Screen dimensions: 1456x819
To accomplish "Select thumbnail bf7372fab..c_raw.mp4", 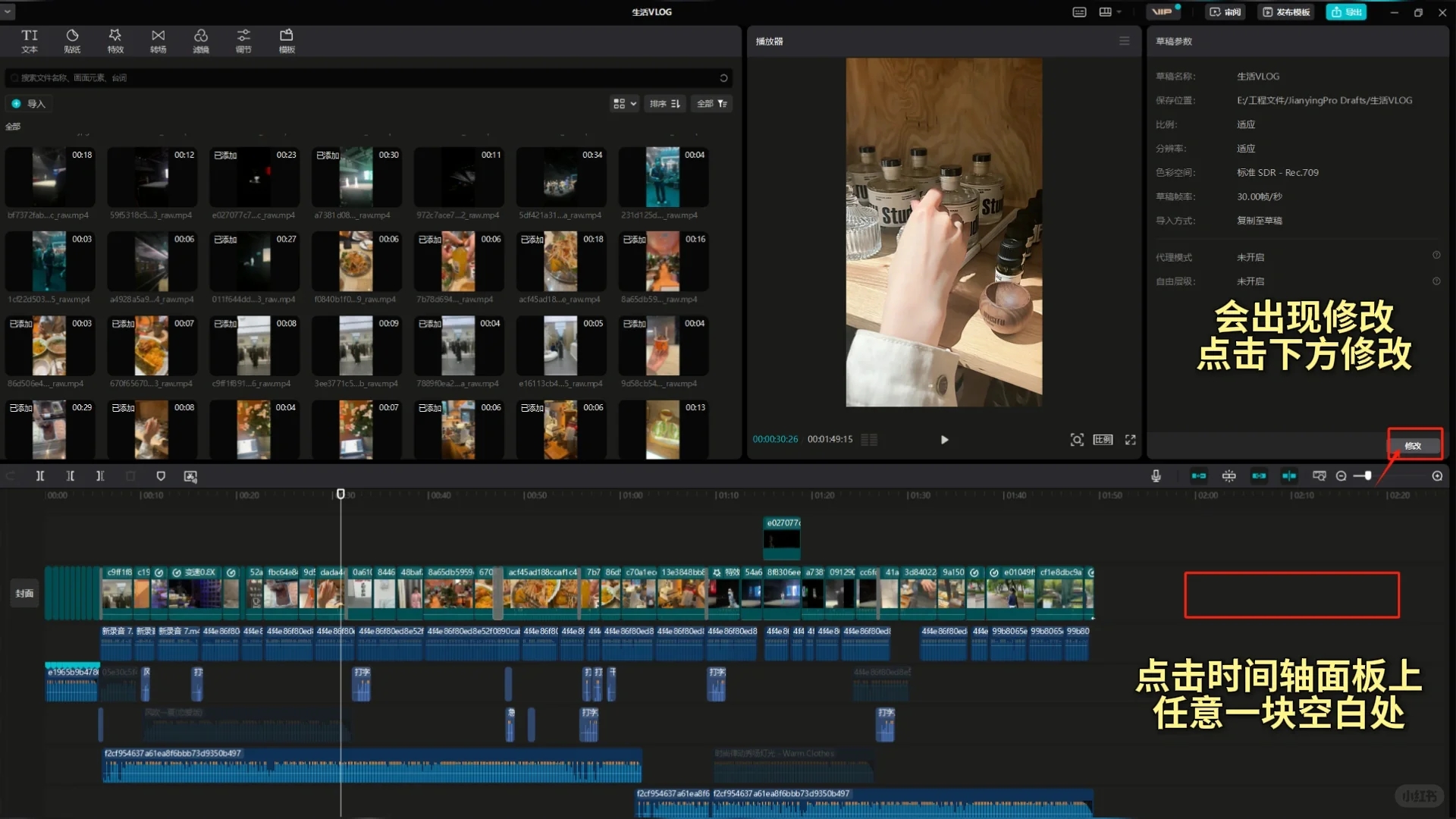I will pos(49,177).
